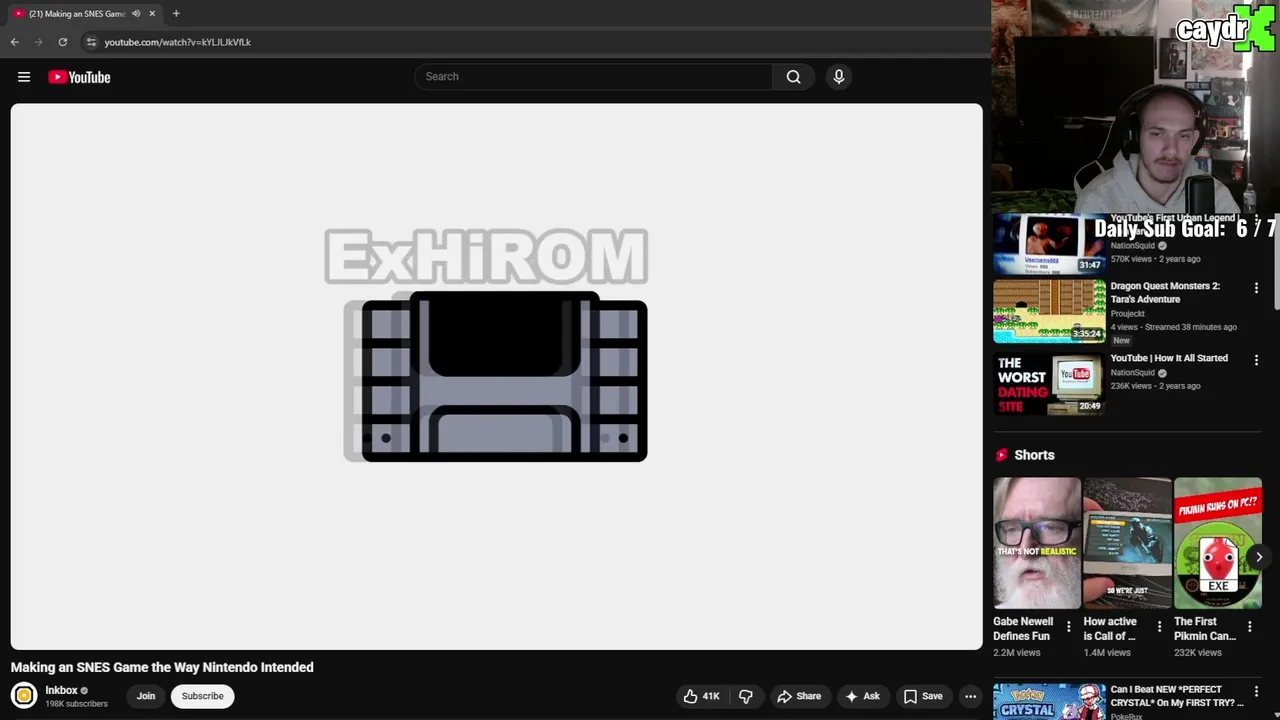Play Gabe Newell Defines Fun short
Viewport: 1280px width, 720px height.
click(x=1037, y=543)
